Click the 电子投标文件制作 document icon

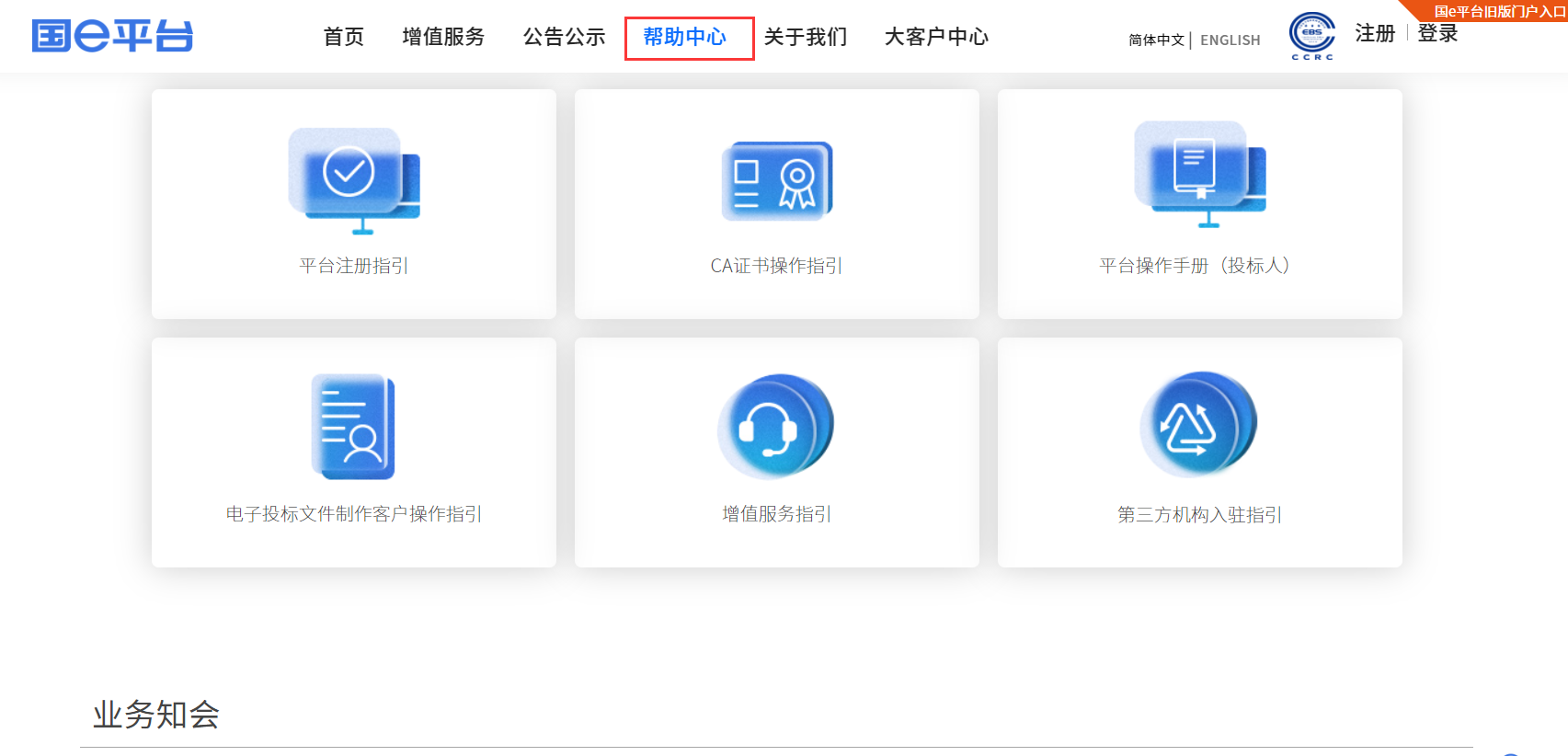pyautogui.click(x=353, y=427)
